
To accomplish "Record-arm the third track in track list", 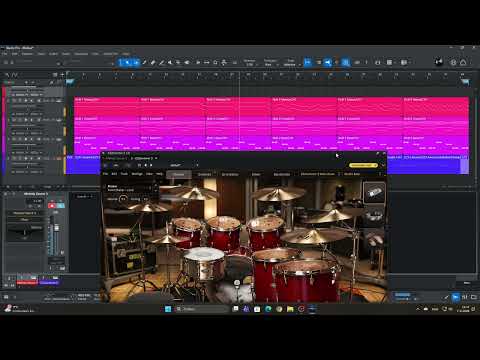I will tap(26, 139).
